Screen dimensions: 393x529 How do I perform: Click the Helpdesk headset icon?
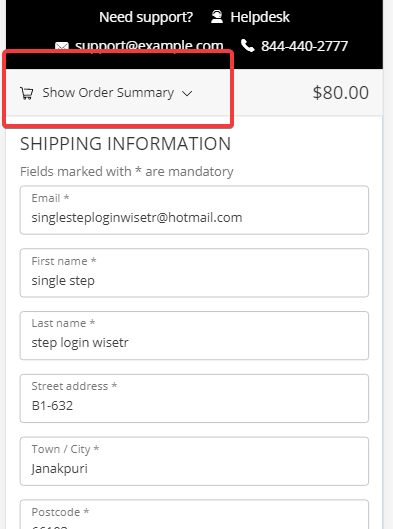217,17
